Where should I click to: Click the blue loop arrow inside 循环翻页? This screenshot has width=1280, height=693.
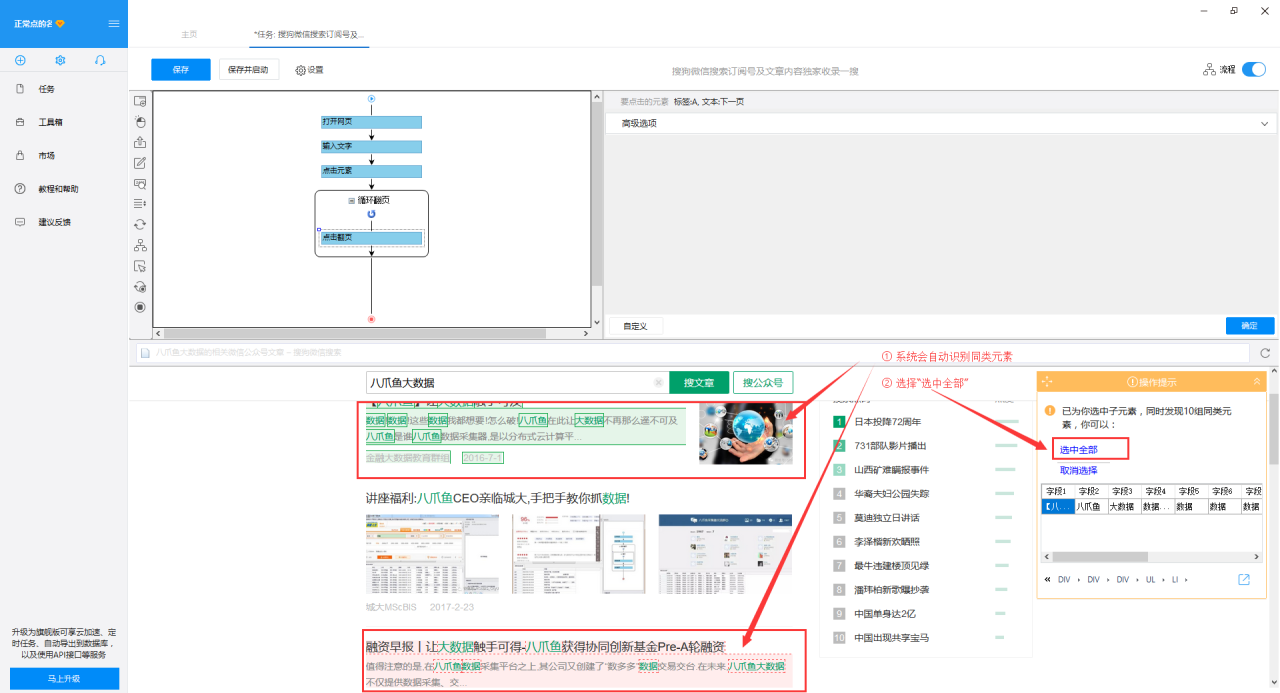[x=371, y=214]
